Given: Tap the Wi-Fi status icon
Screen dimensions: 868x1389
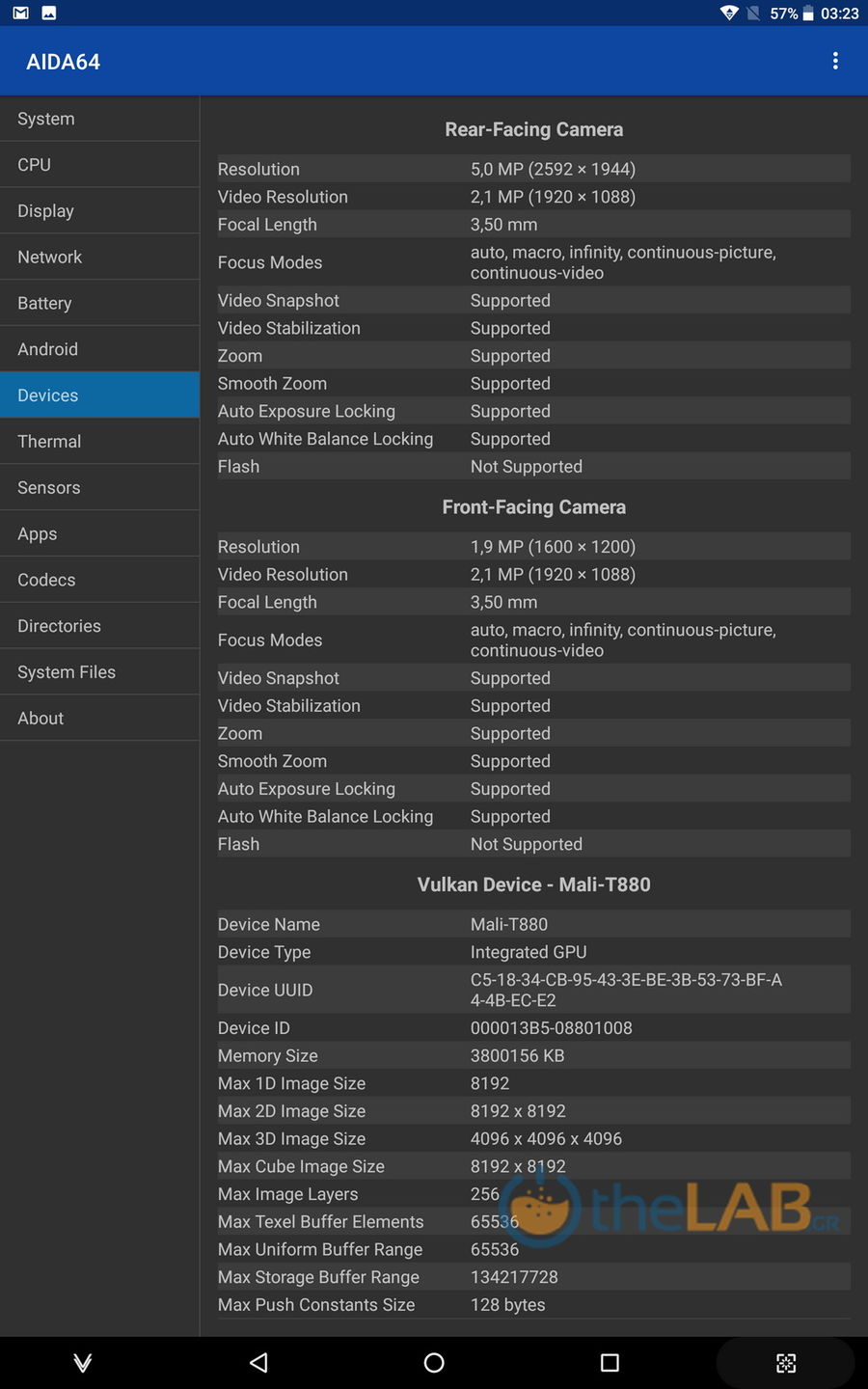Looking at the screenshot, I should [x=729, y=14].
